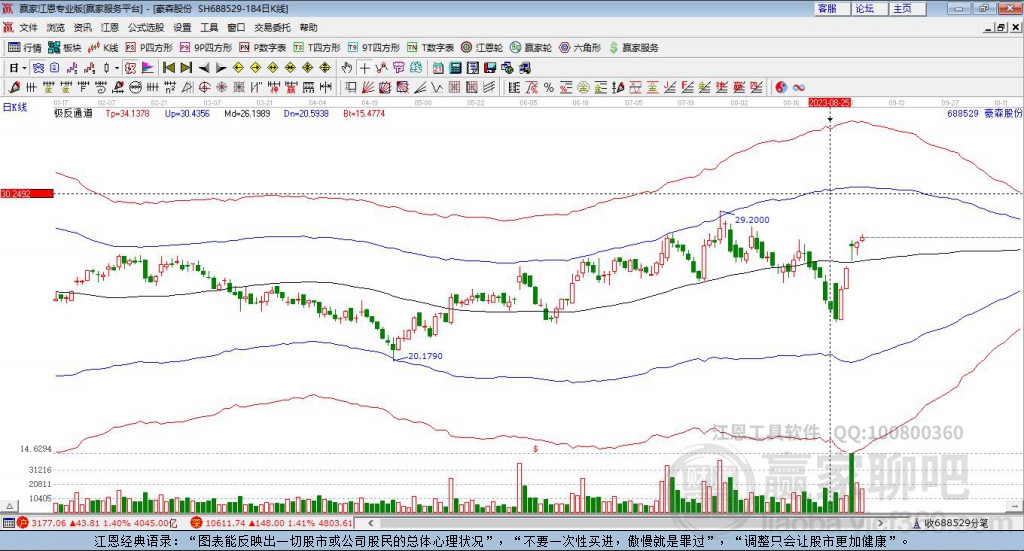The image size is (1024, 551).
Task: Click the red-blue yin-yang icon
Action: (x=780, y=87)
